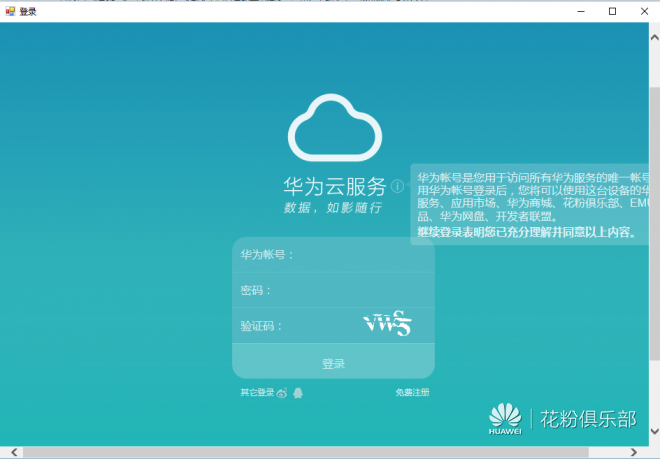Minimize the 登录 window
660x459 pixels.
(x=581, y=11)
